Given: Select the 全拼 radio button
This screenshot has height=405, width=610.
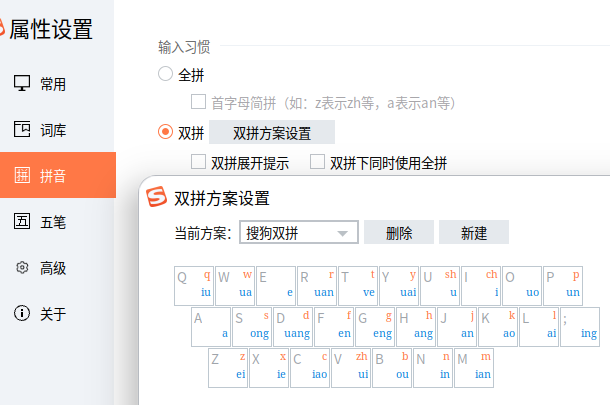Looking at the screenshot, I should [165, 74].
